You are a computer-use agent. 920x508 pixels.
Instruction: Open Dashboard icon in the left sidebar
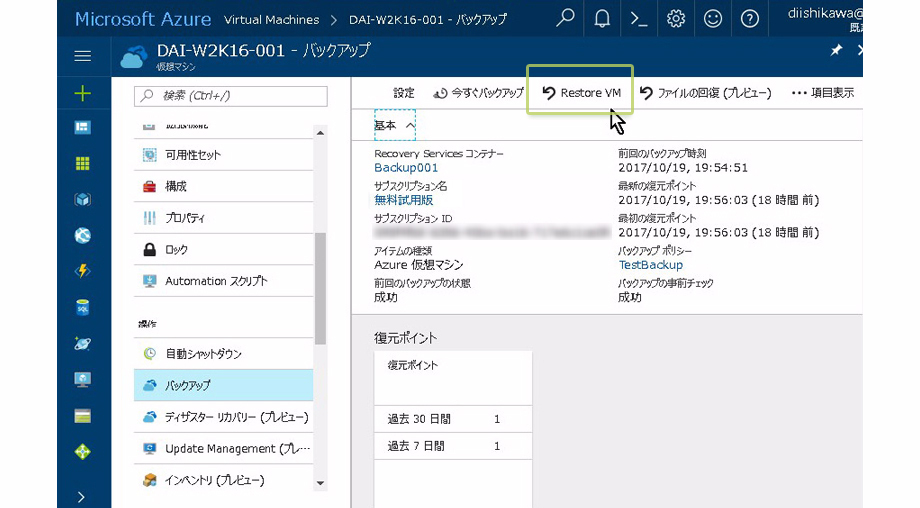(83, 127)
